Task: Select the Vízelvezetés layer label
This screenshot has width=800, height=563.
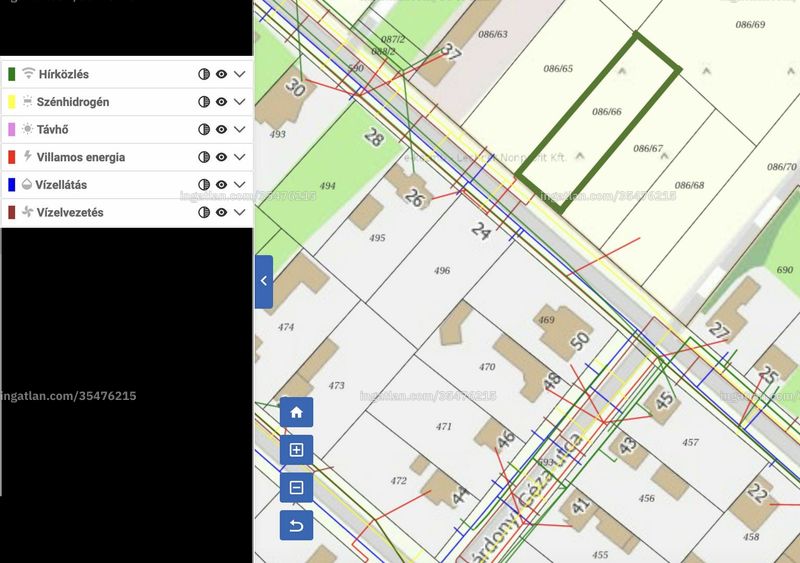Action: point(70,212)
